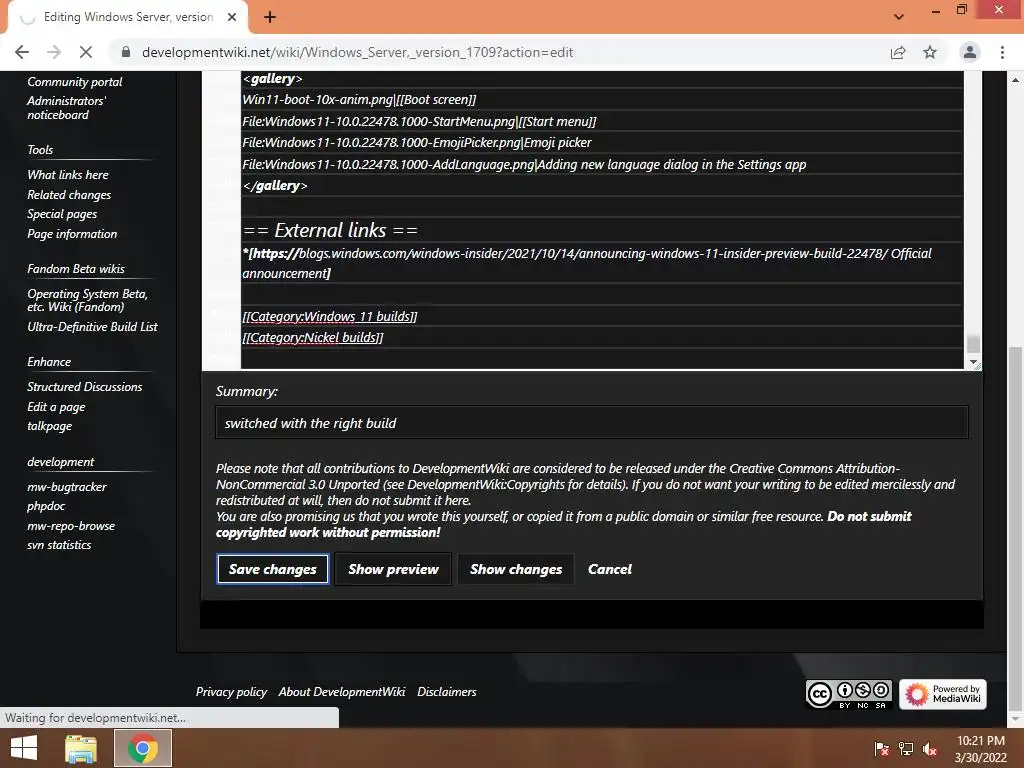Click the page scrollbar down arrow
1024x768 pixels.
click(1015, 718)
